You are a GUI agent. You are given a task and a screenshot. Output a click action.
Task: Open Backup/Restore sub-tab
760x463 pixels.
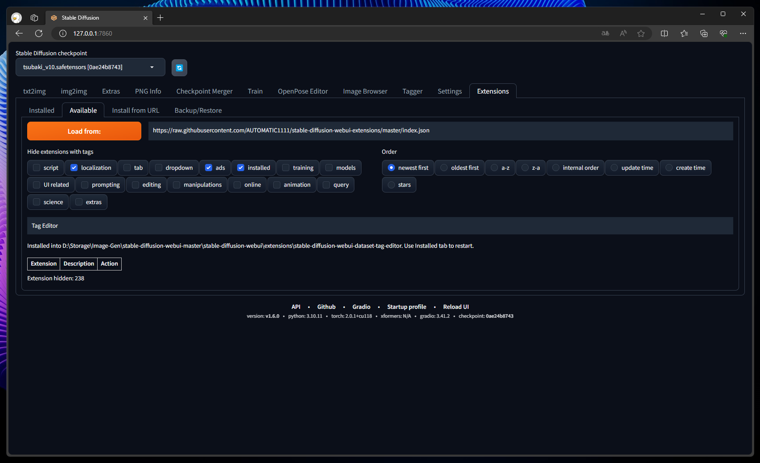click(198, 111)
